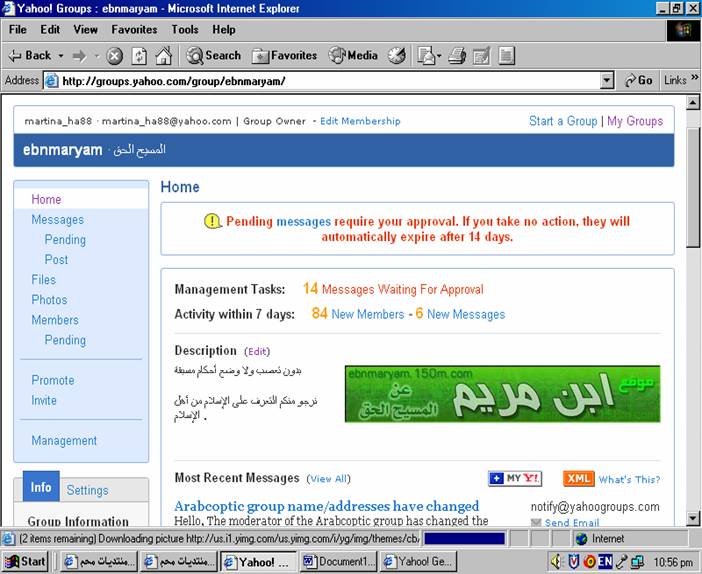Refresh the page using the Refresh icon
This screenshot has height=574, width=702.
139,56
